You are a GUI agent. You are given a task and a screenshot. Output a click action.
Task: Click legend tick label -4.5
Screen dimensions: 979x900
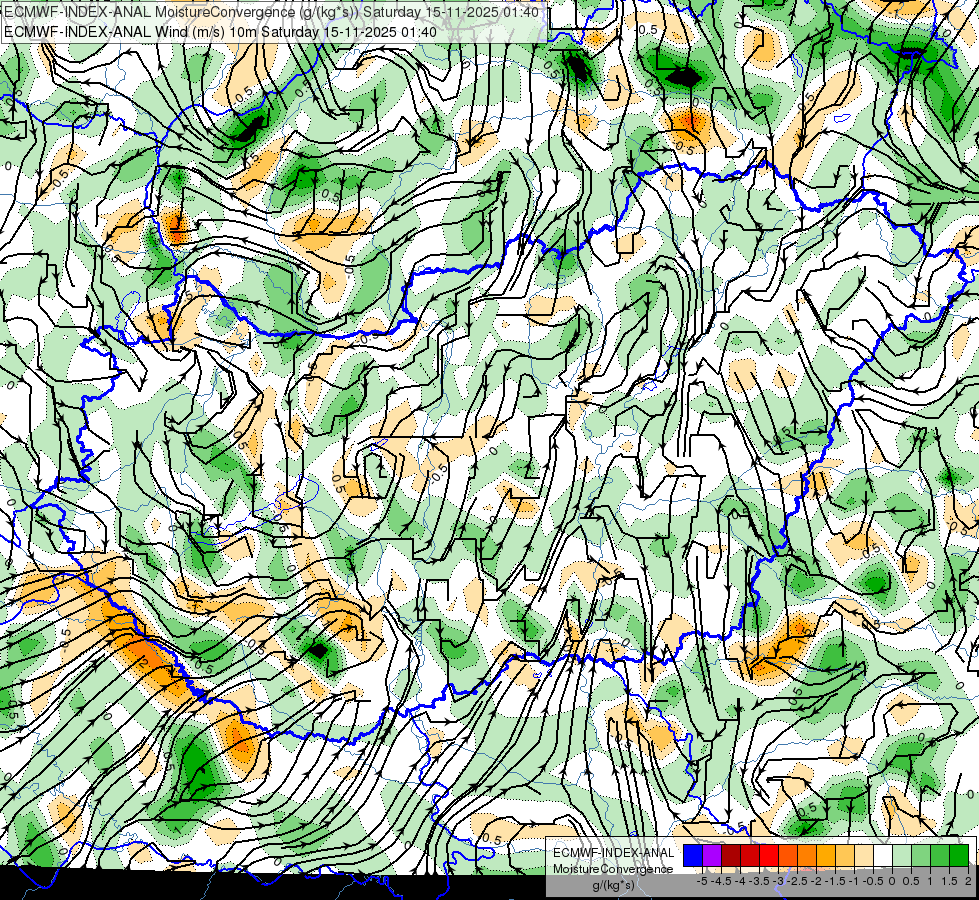[x=721, y=881]
